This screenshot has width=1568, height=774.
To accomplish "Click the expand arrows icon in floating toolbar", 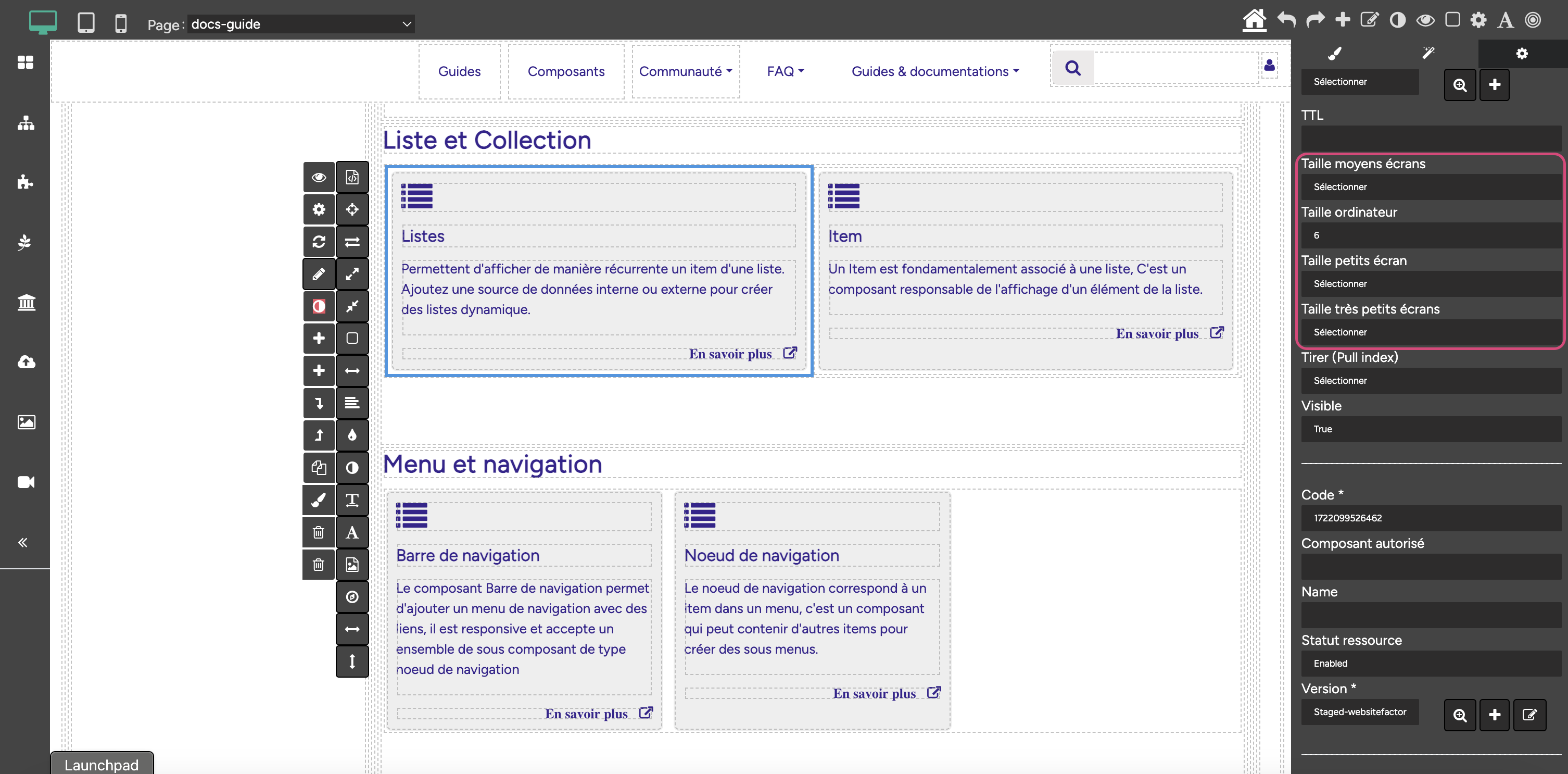I will pyautogui.click(x=352, y=274).
